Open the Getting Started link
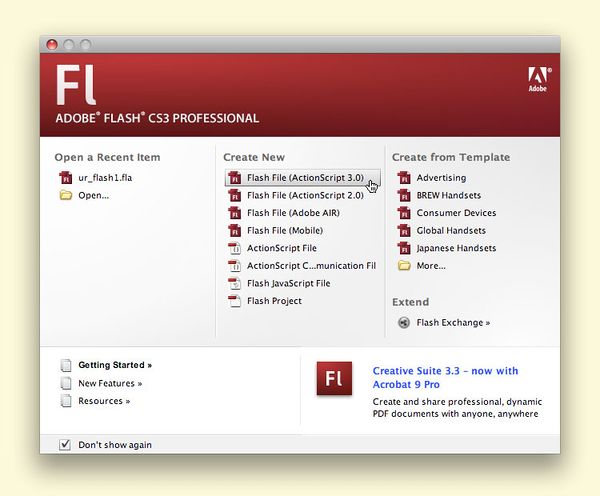This screenshot has height=496, width=600. tap(115, 365)
